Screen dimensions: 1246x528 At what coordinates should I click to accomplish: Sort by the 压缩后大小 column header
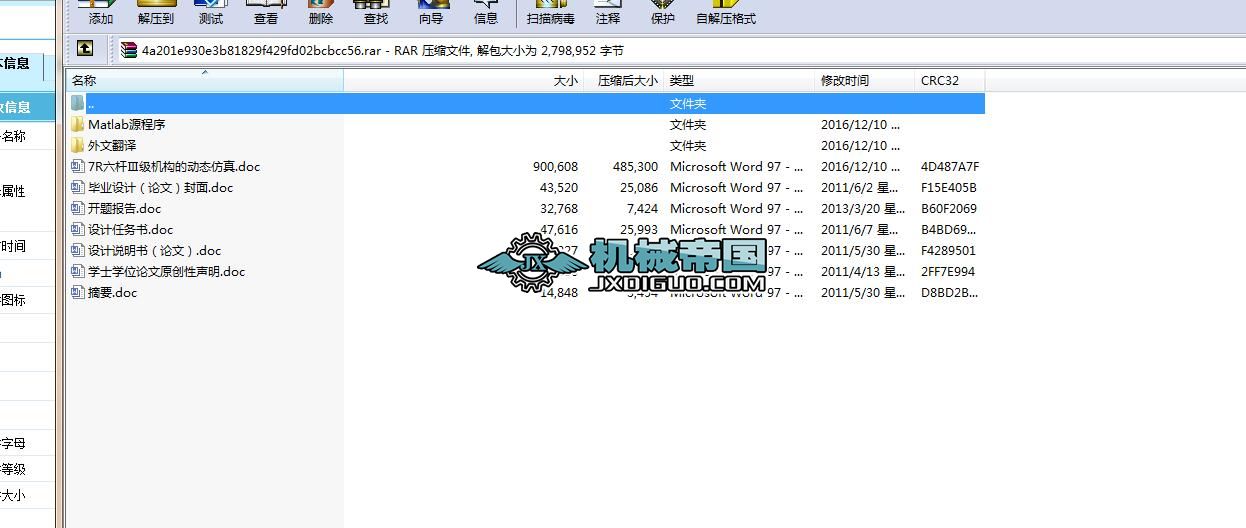624,80
